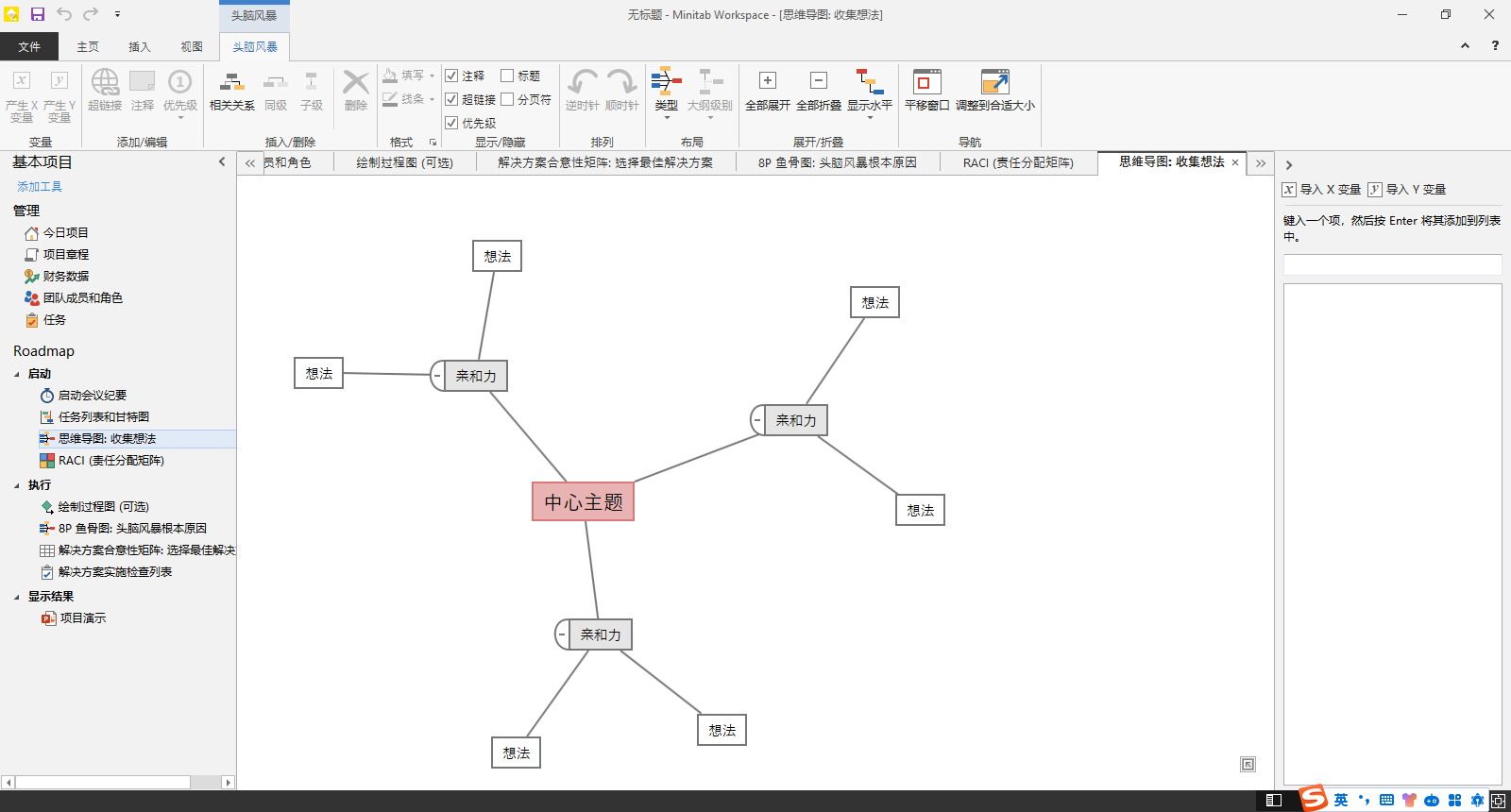This screenshot has height=812, width=1511.
Task: Click the 导入 X 变量 icon
Action: (1289, 190)
